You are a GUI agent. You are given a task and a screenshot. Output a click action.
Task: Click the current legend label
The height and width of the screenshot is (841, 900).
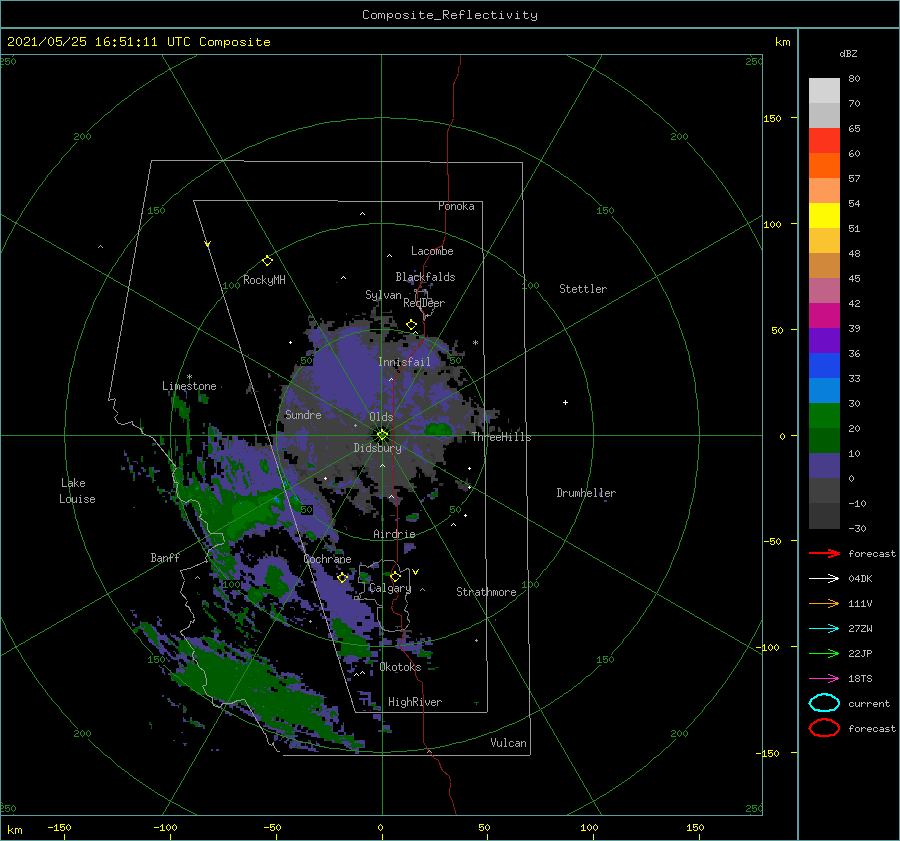[x=869, y=703]
